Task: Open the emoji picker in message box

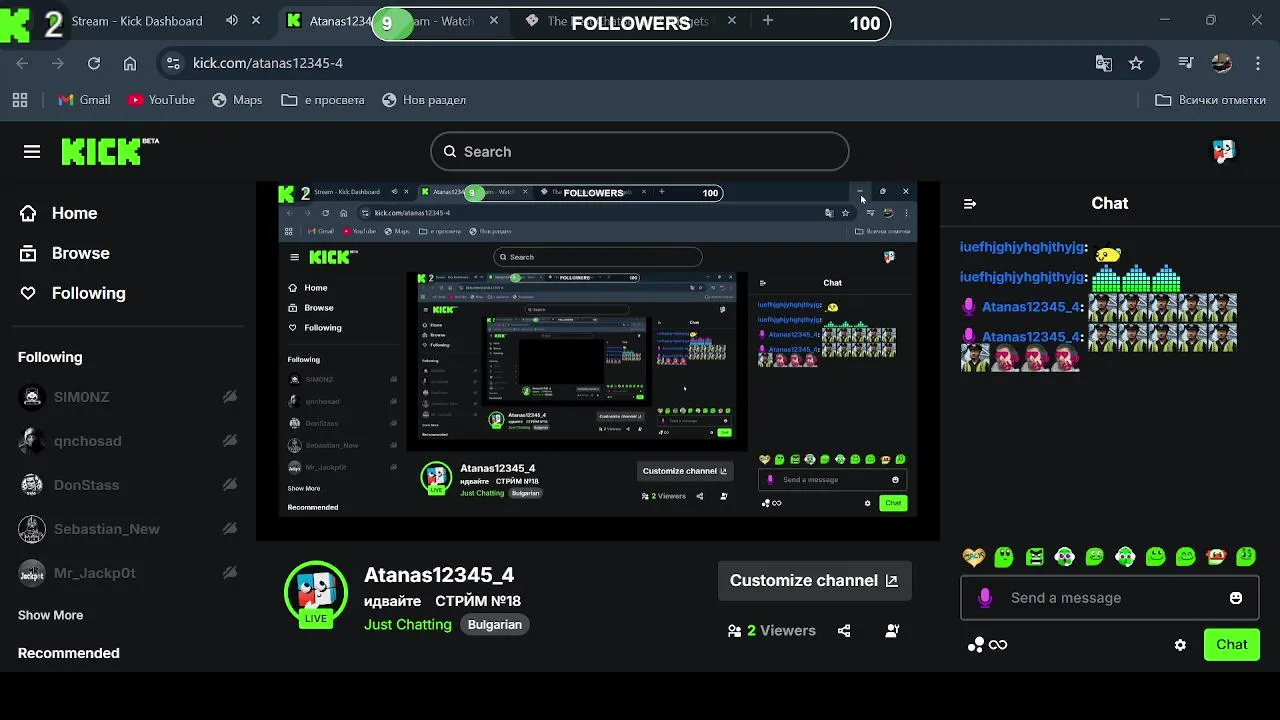Action: [1236, 598]
